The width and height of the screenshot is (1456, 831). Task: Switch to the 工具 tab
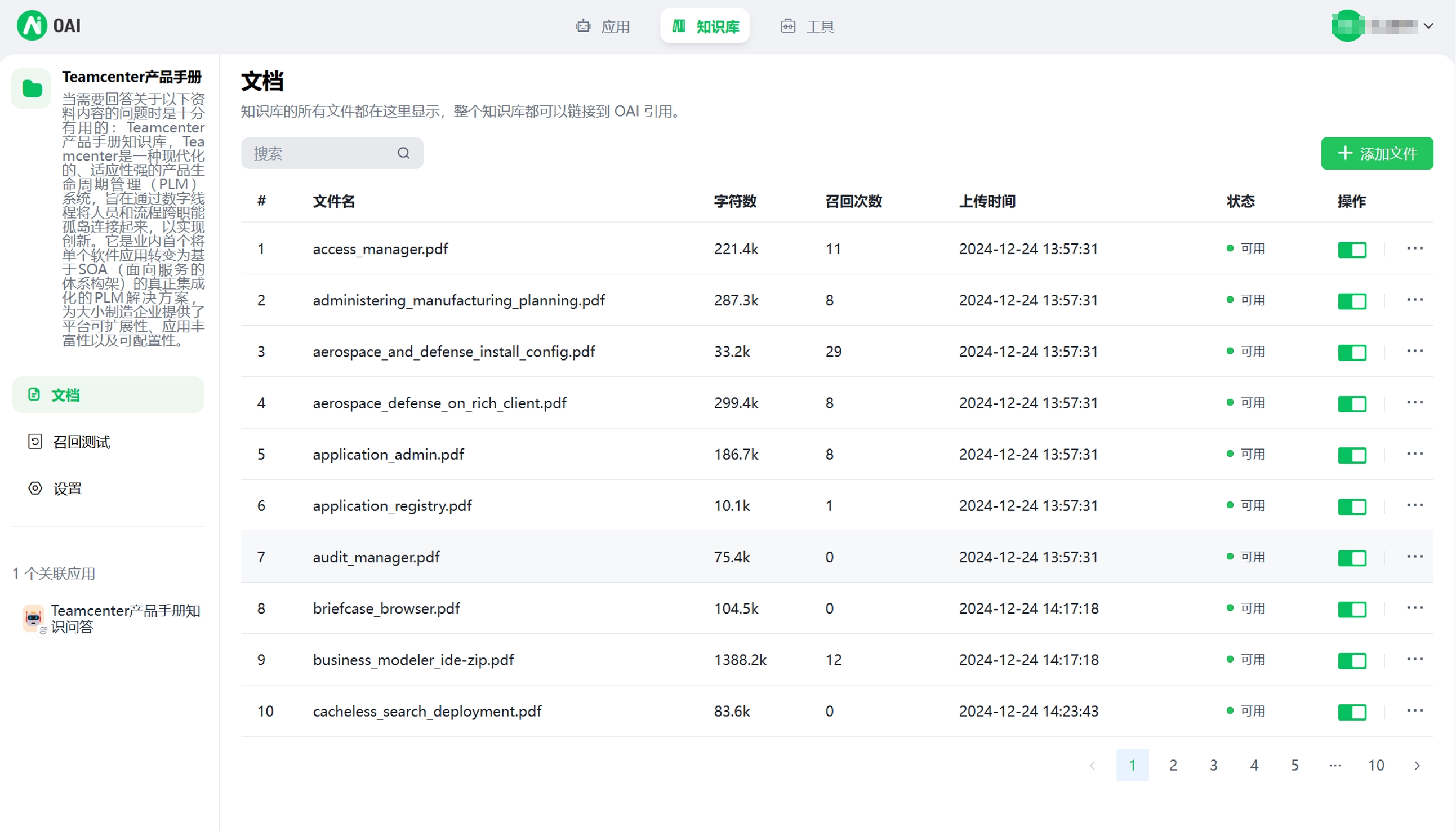pos(808,26)
